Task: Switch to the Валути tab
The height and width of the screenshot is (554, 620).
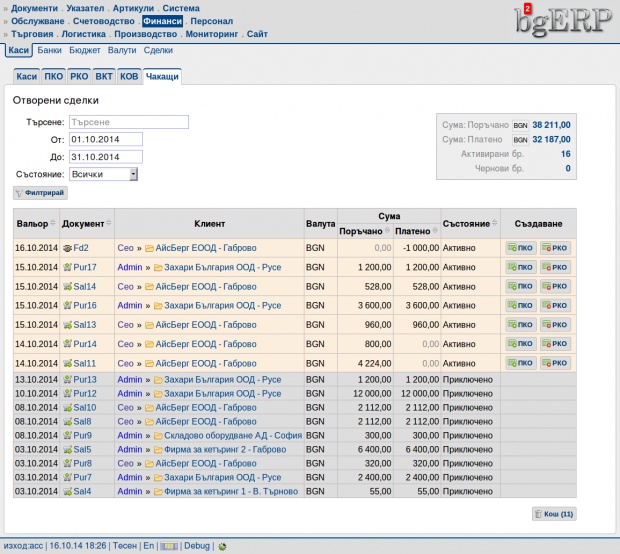Action: [122, 50]
